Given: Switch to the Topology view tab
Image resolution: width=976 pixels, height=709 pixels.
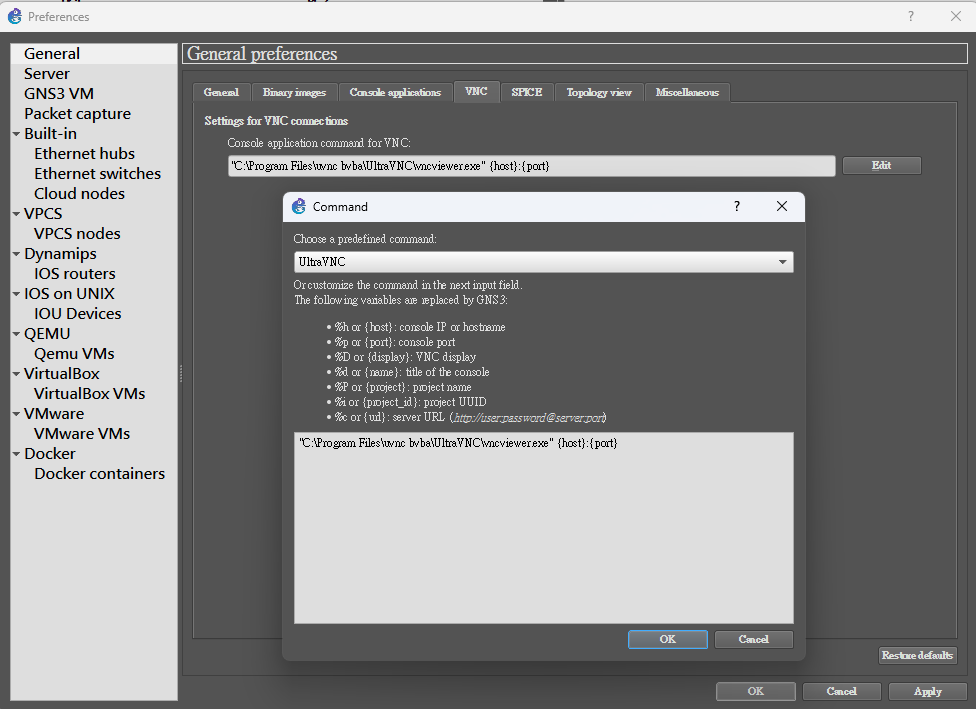Looking at the screenshot, I should (599, 92).
